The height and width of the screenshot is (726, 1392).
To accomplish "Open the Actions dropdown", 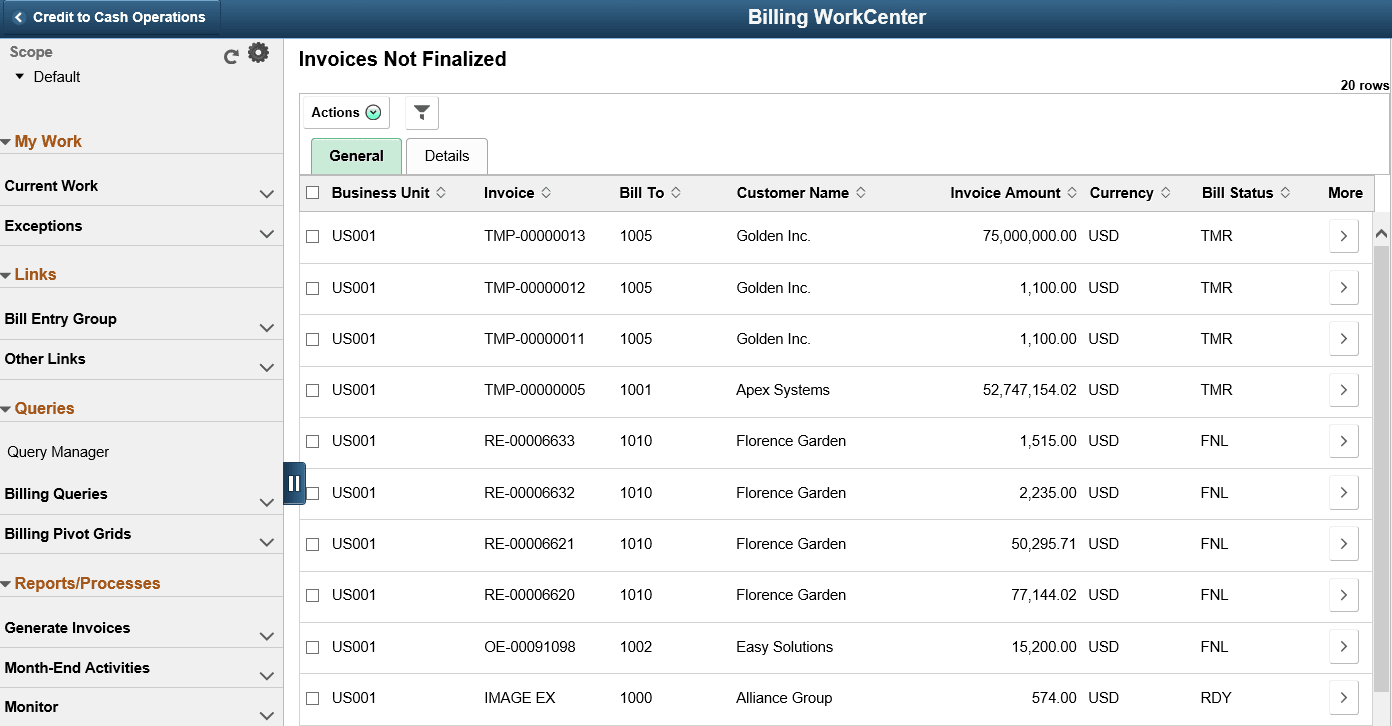I will 345,112.
